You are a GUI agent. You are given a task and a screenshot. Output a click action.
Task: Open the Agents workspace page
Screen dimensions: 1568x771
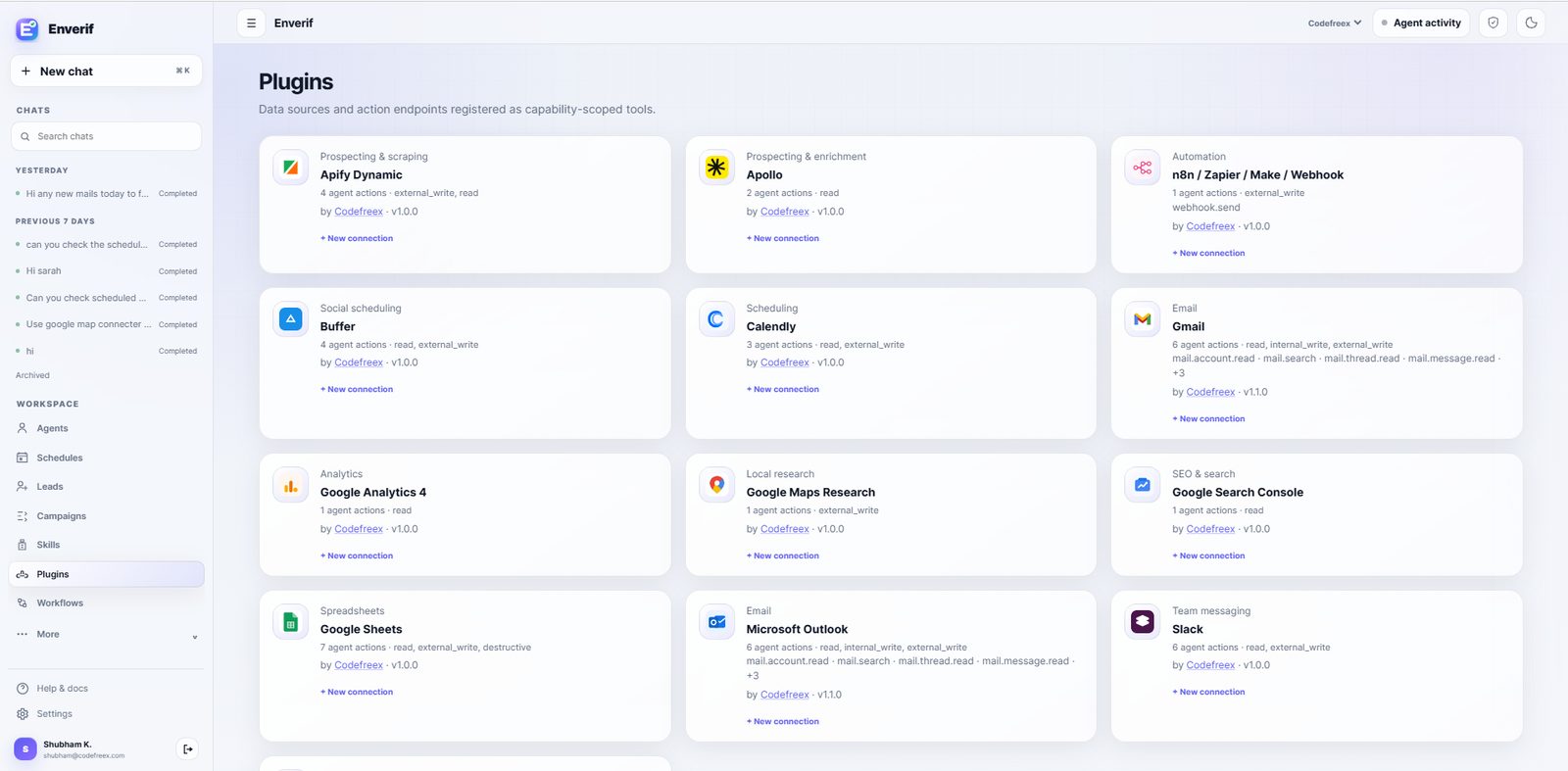coord(107,428)
